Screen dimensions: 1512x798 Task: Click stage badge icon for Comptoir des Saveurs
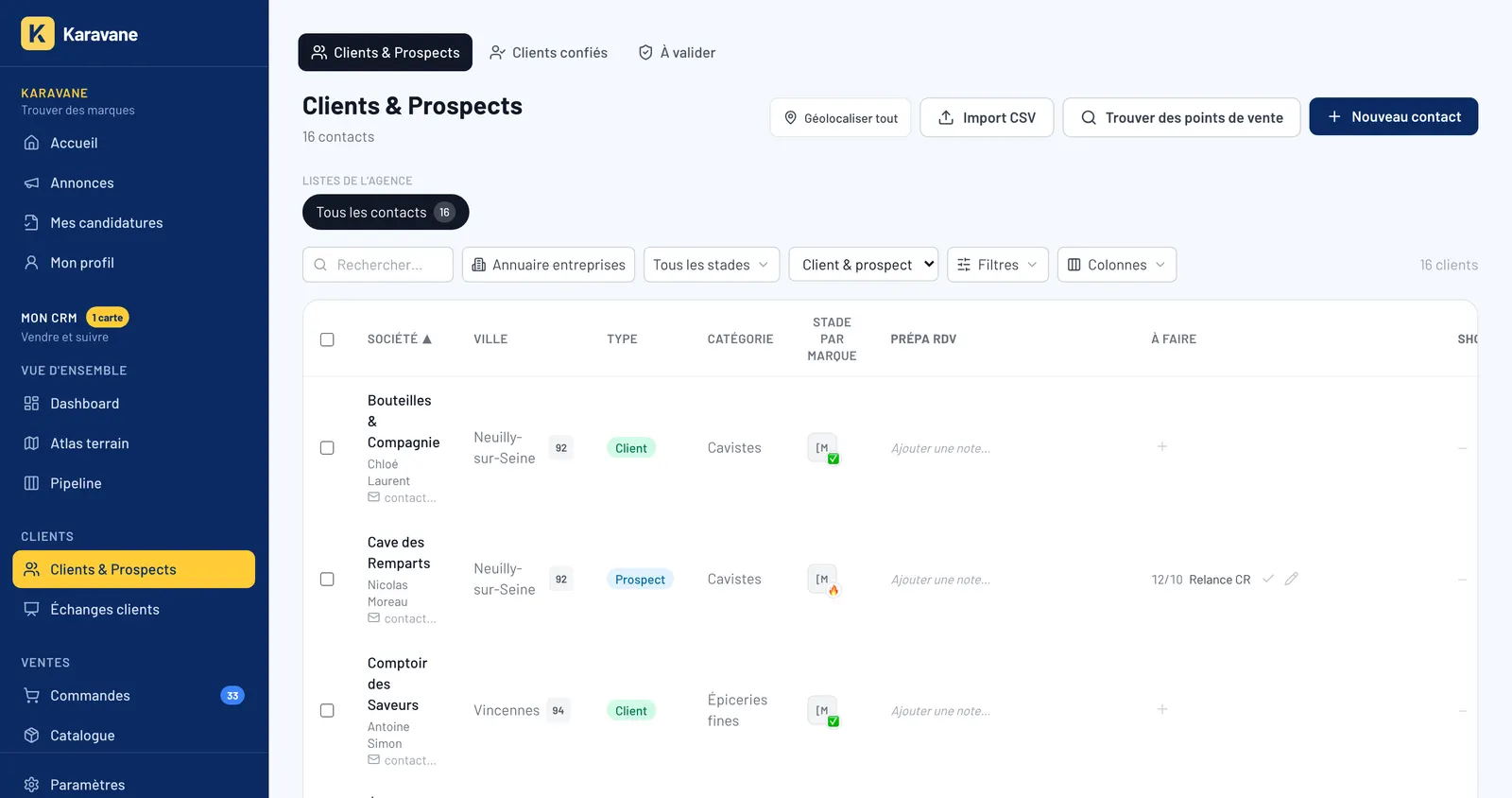click(823, 711)
